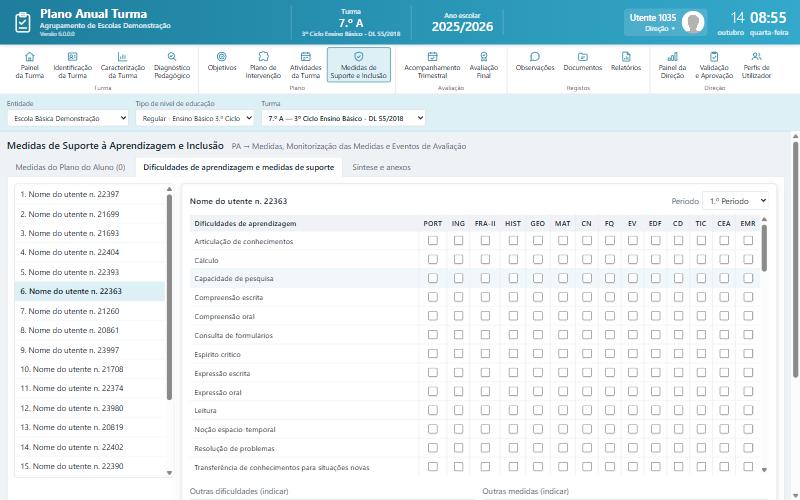Select student 1. Nome do utente n. 22397

coord(89,194)
